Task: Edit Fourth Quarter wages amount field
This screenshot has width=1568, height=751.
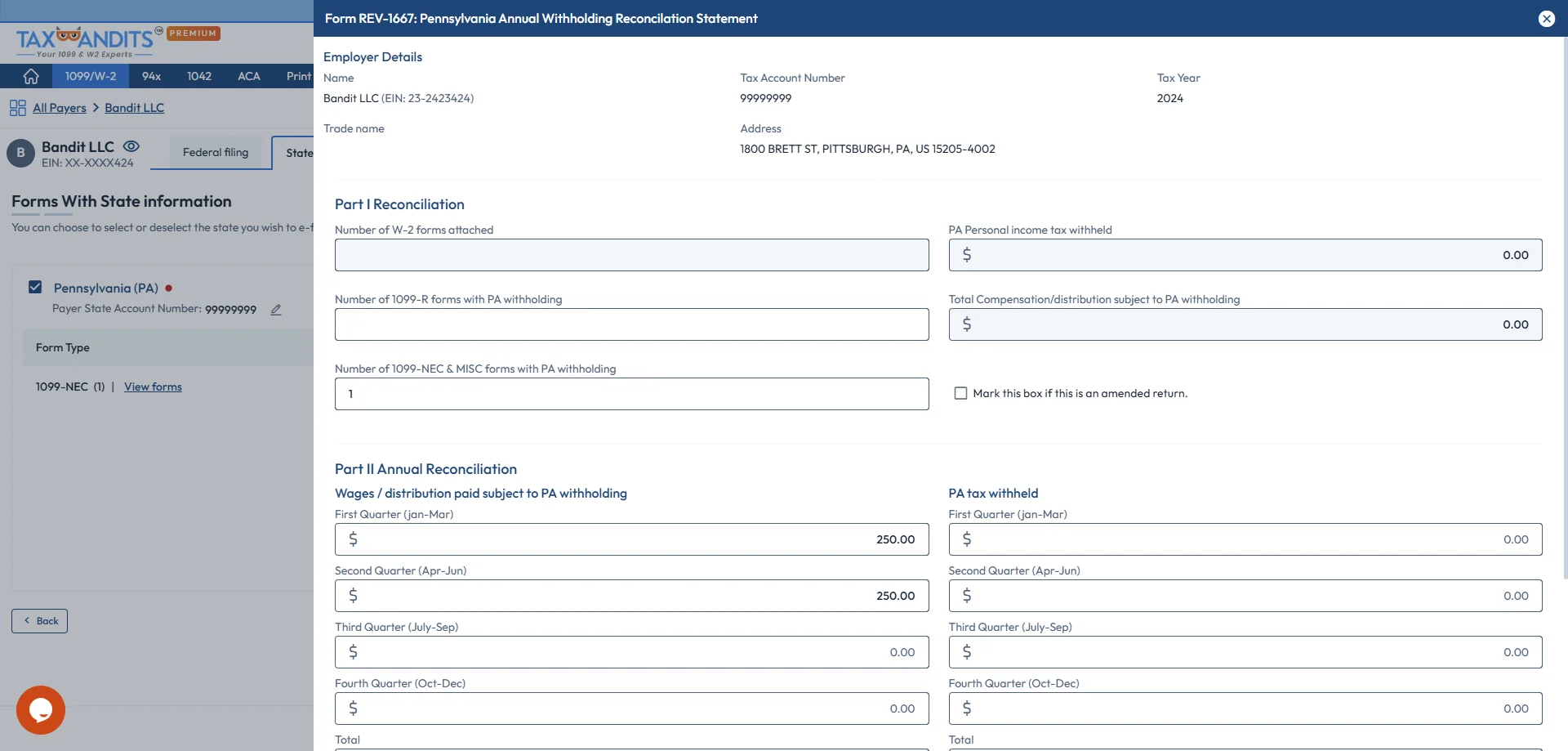Action: point(631,709)
